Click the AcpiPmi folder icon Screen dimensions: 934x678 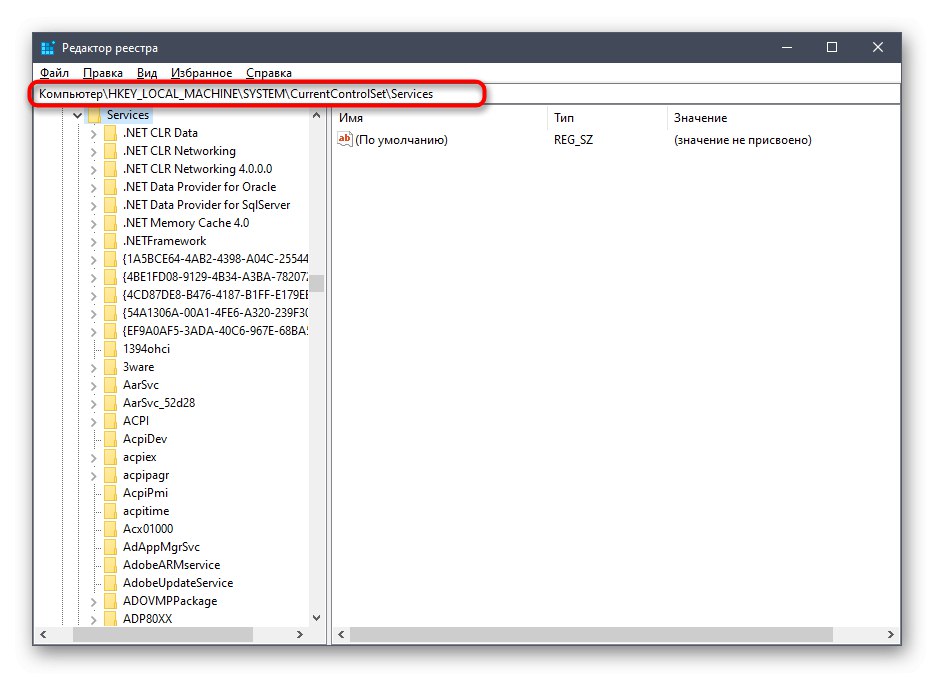pos(110,493)
